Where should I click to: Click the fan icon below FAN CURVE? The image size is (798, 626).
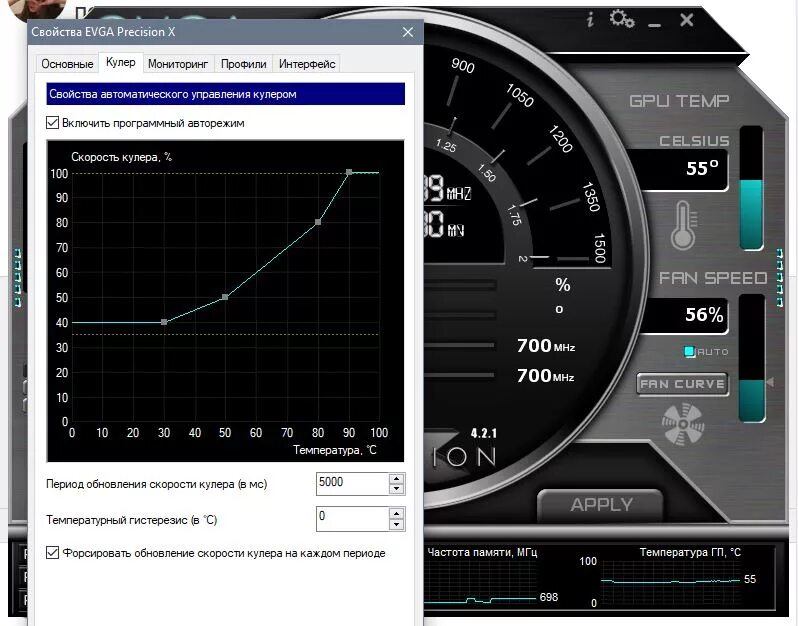pos(682,423)
